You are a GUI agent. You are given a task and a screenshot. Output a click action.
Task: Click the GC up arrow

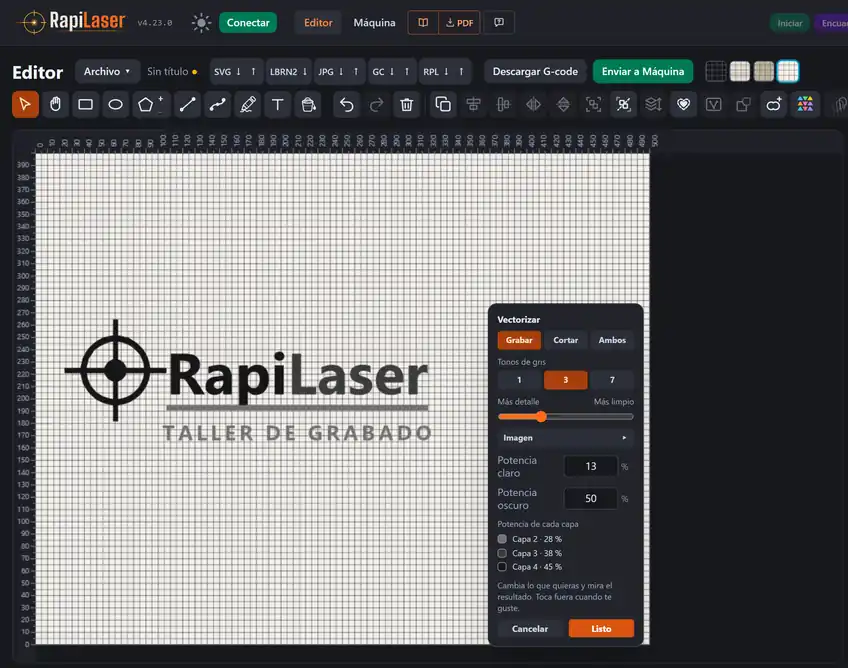pos(407,72)
